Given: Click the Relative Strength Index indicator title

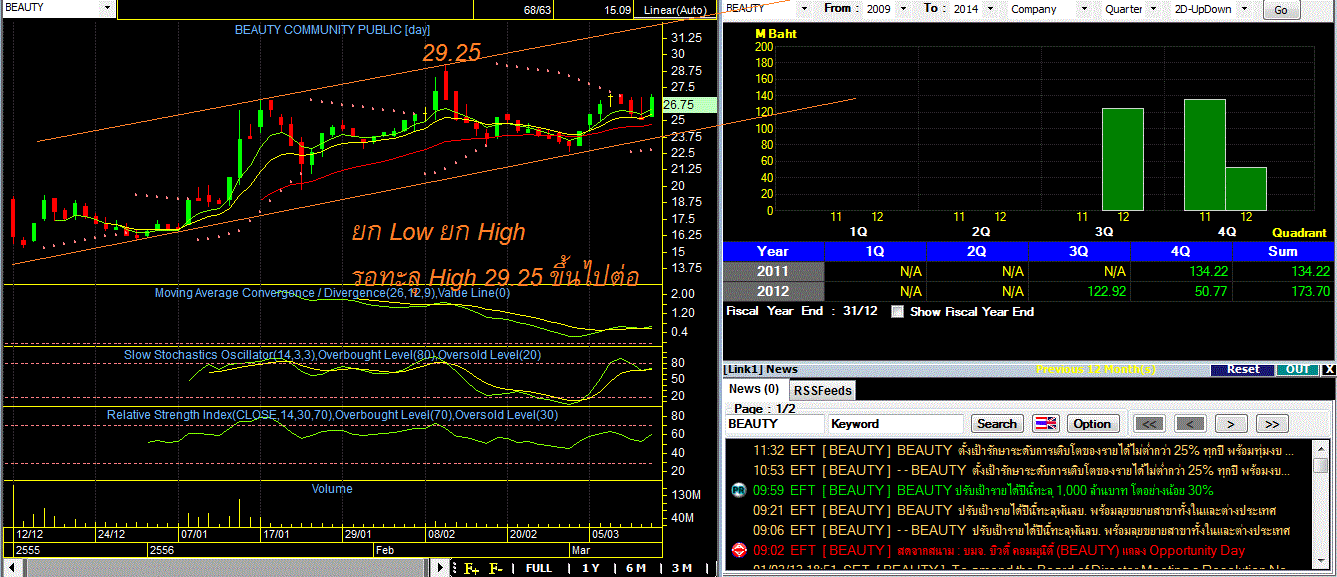Looking at the screenshot, I should pos(333,414).
